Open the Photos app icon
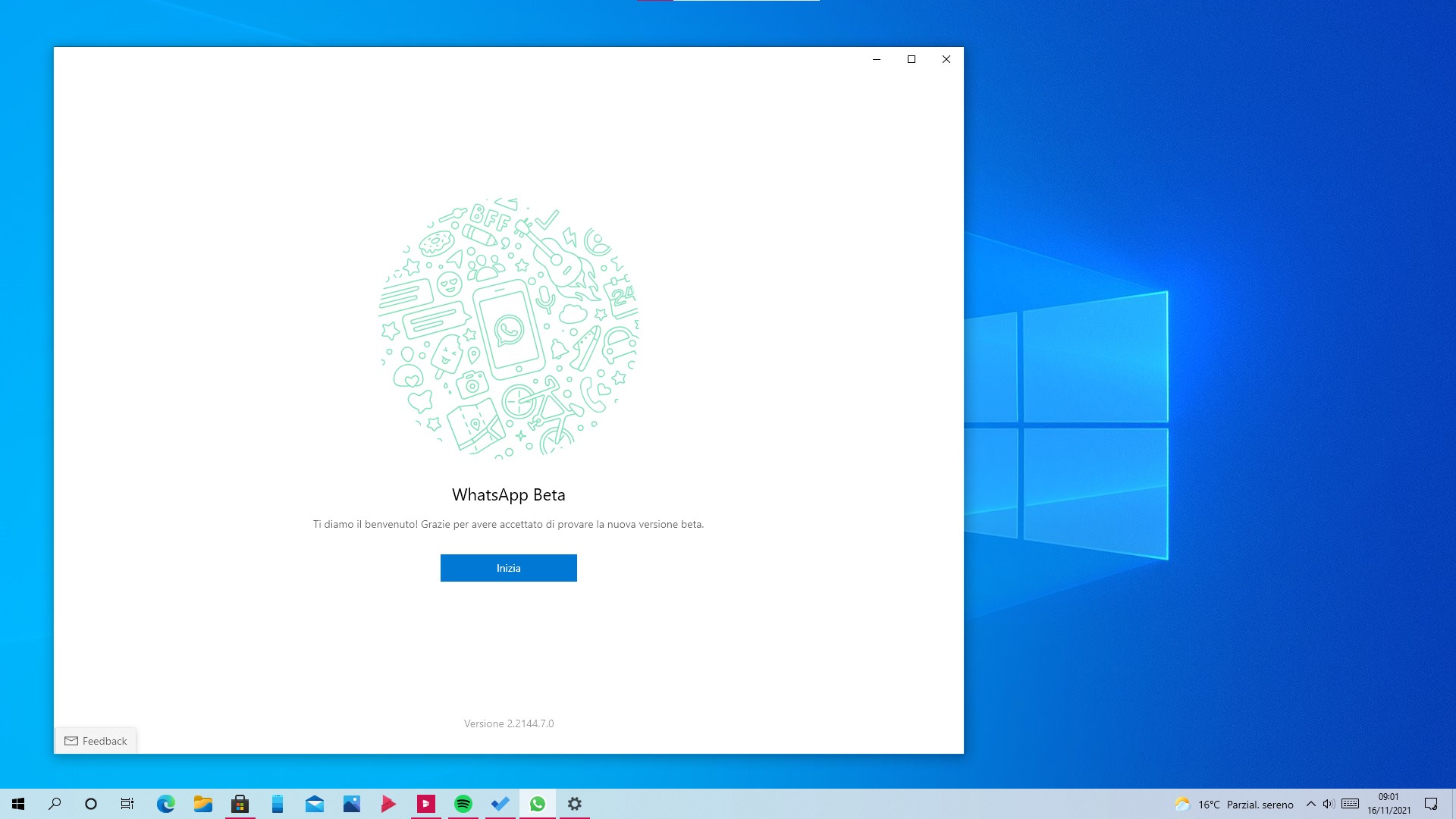 point(351,804)
